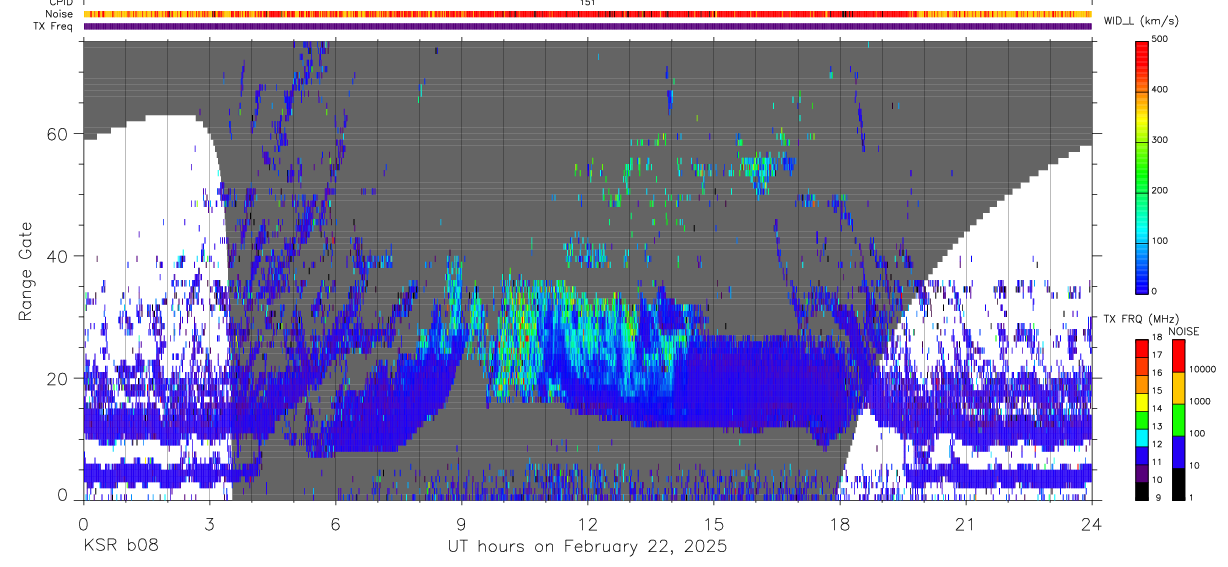
Task: Click the 400 tick on width colorbar
Action: click(1161, 90)
